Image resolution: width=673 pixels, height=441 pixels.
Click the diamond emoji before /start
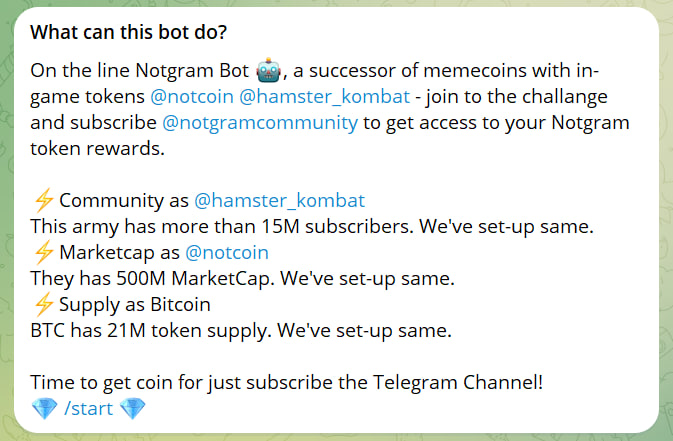pyautogui.click(x=44, y=409)
